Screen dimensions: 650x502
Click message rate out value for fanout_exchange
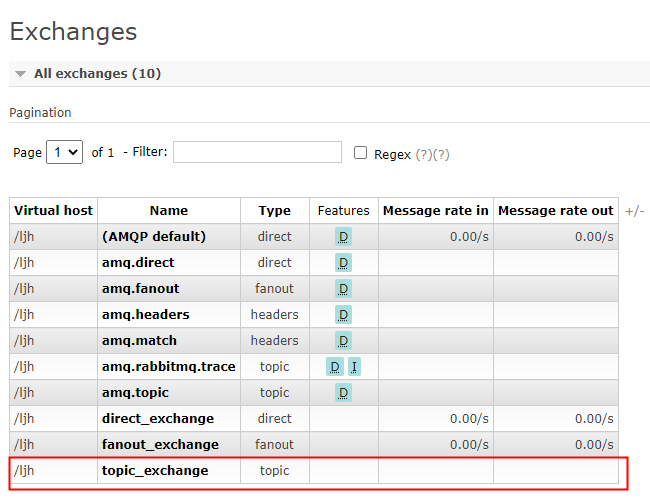594,445
